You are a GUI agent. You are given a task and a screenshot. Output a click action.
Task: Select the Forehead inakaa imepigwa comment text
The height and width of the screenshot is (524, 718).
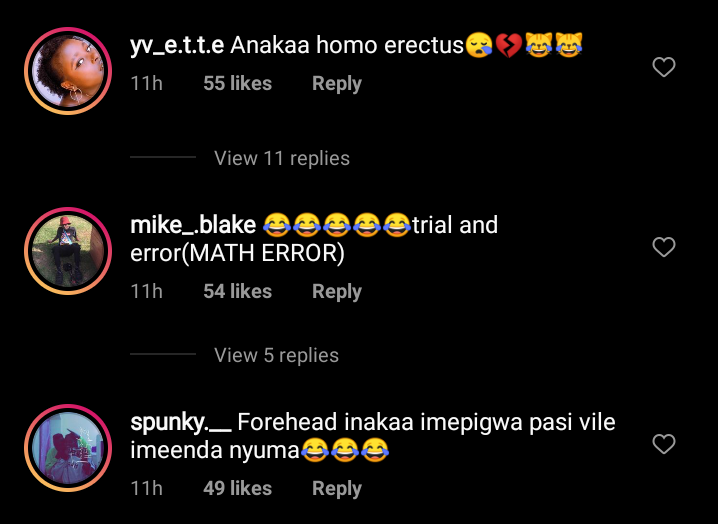pyautogui.click(x=373, y=436)
